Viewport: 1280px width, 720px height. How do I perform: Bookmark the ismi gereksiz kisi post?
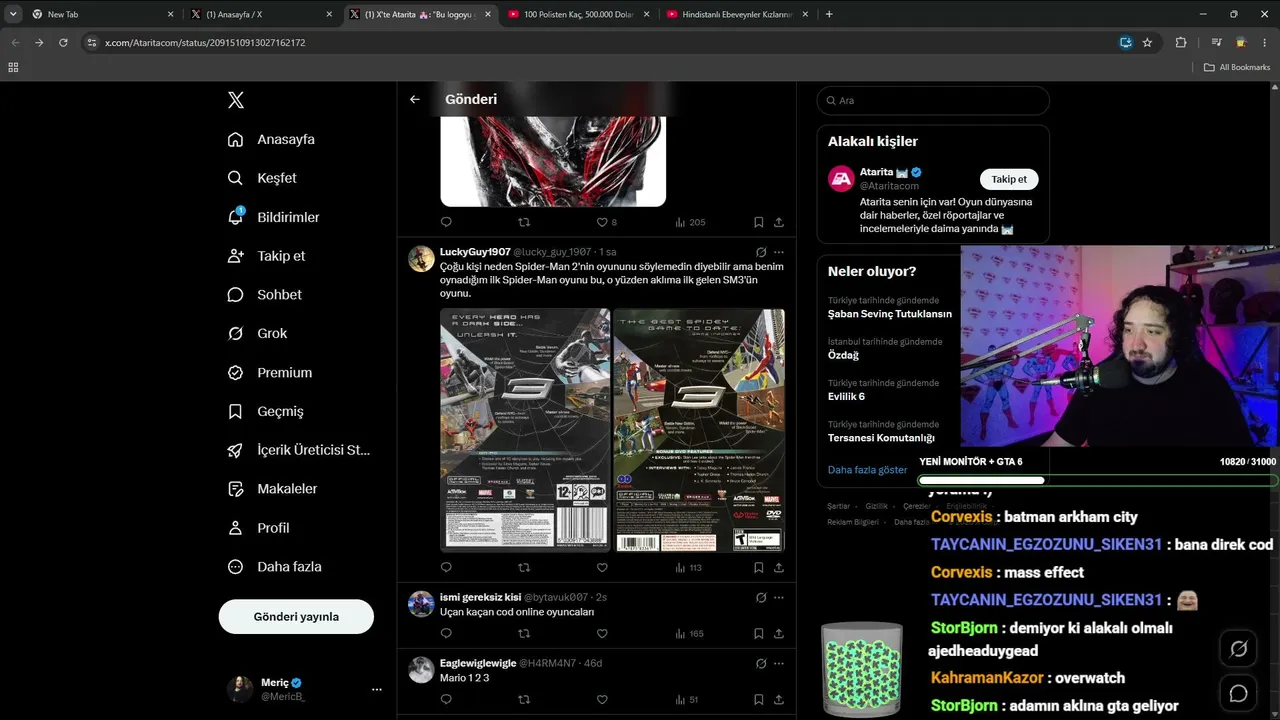758,633
